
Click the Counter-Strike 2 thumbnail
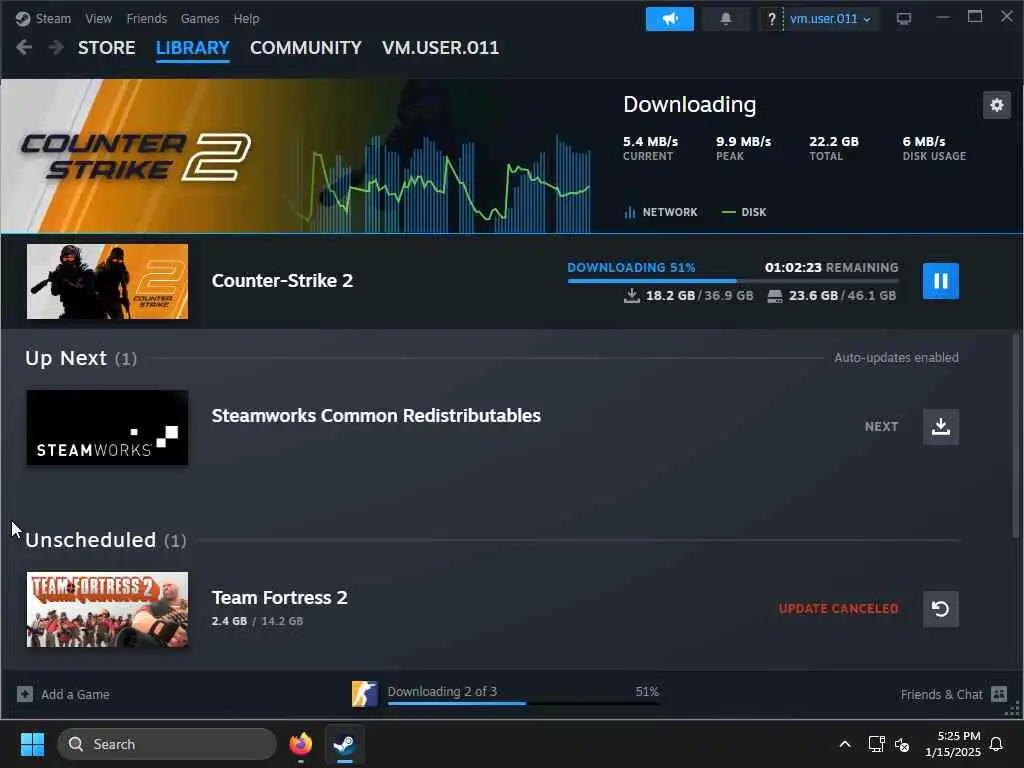[107, 281]
